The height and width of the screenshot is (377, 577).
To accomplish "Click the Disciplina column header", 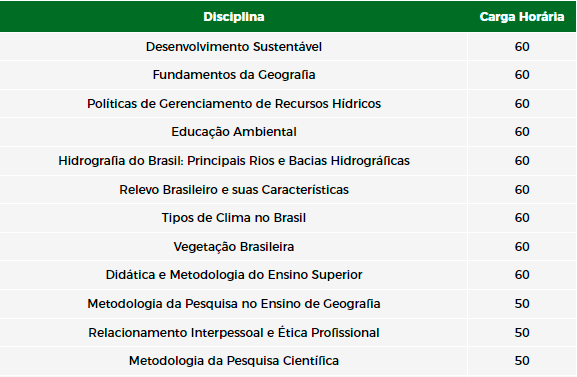I will (234, 17).
